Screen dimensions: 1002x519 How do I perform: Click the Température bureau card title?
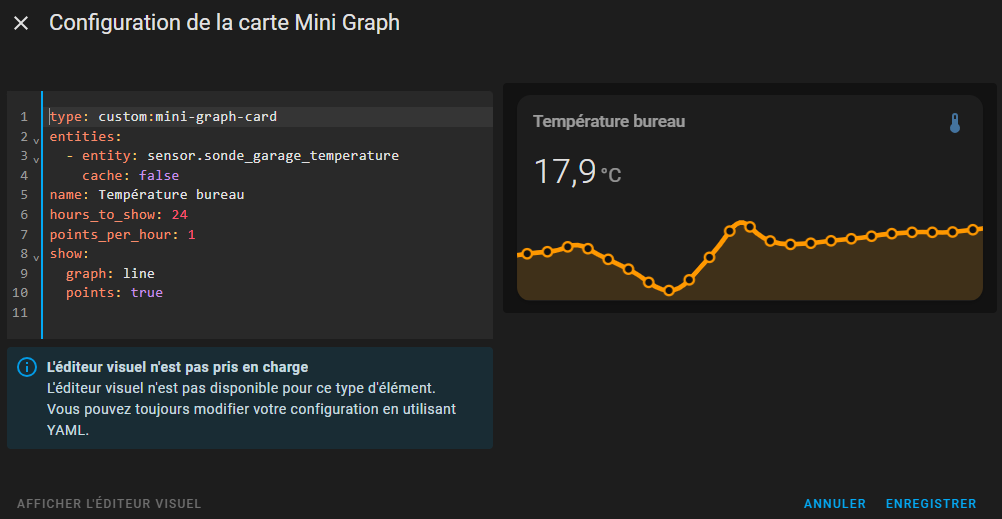pos(609,122)
